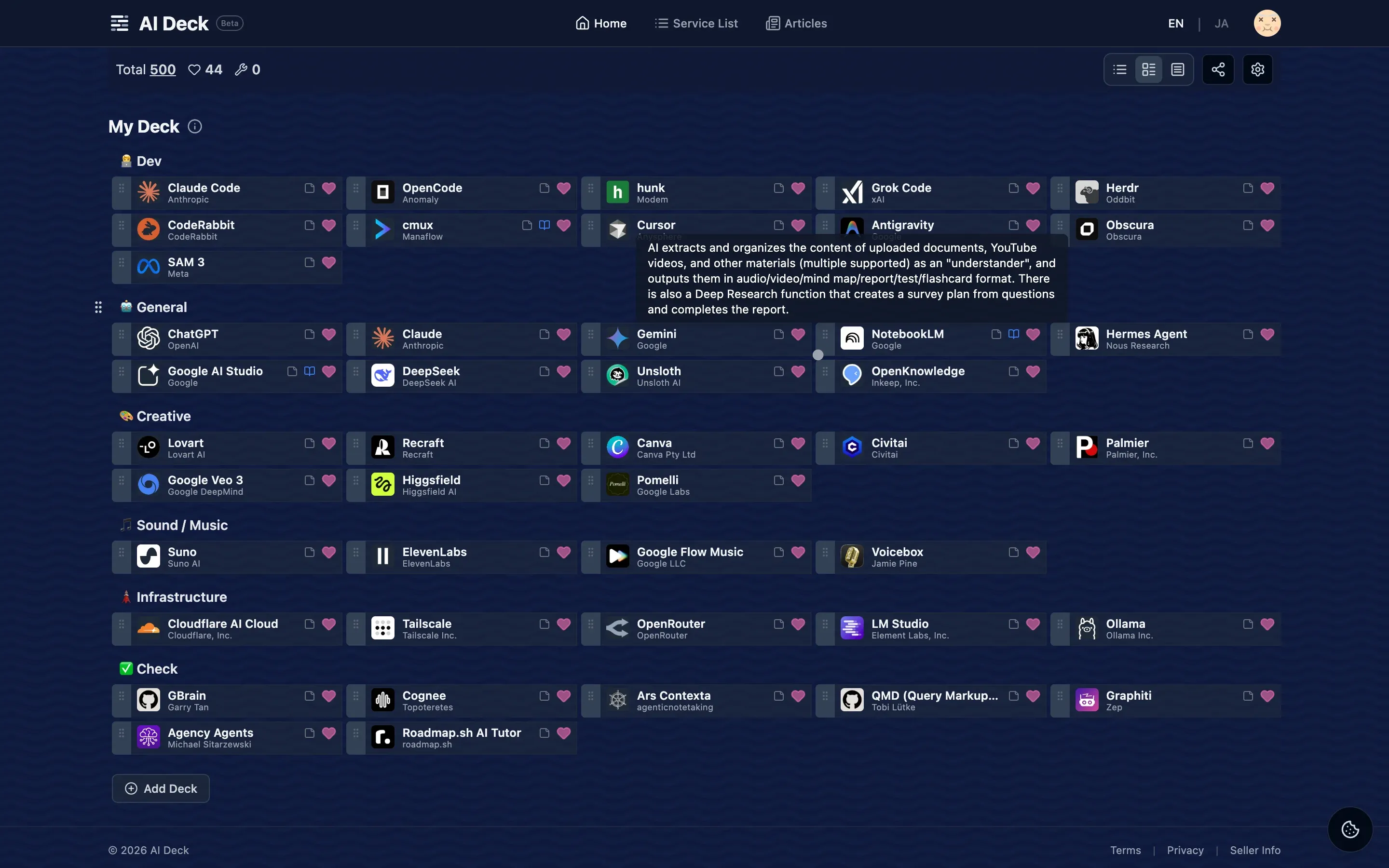Go to the Home nav item
1389x868 pixels.
(x=601, y=24)
